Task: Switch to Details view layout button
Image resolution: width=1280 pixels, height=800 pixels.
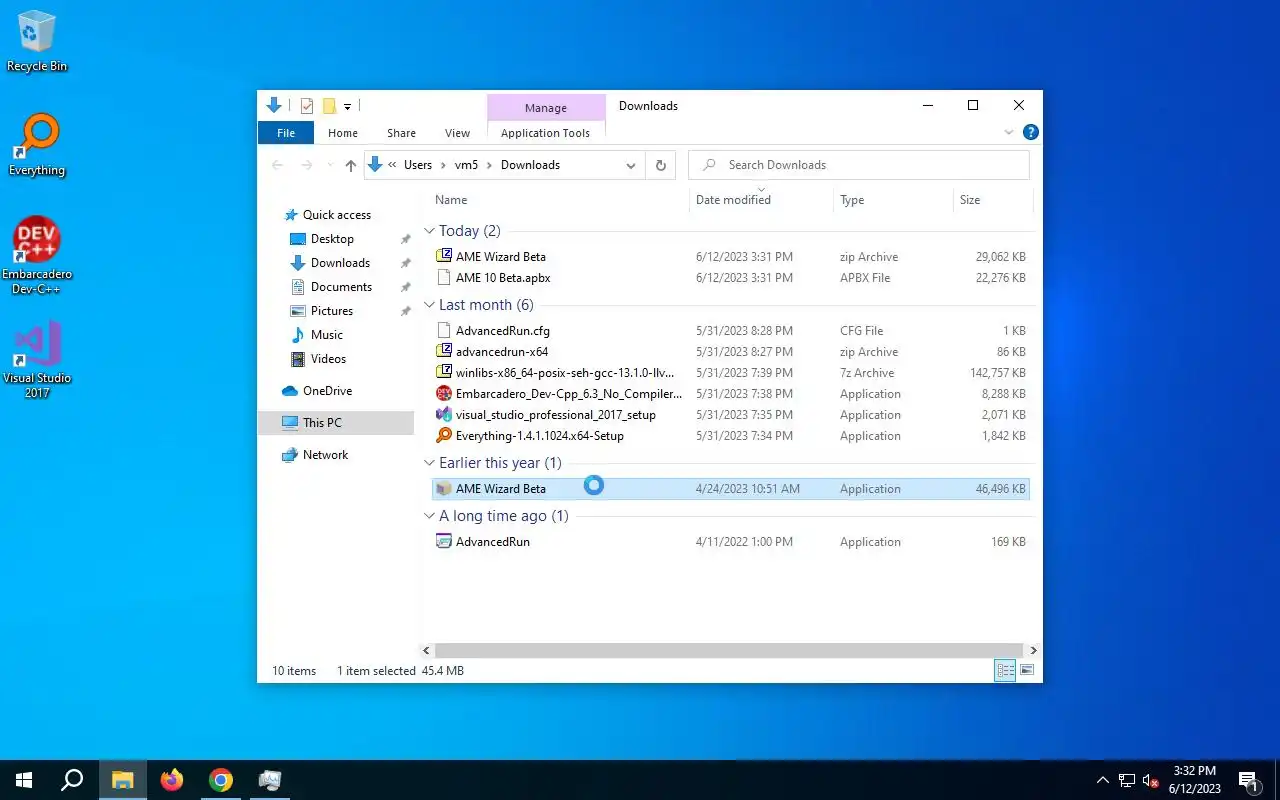Action: [1005, 671]
